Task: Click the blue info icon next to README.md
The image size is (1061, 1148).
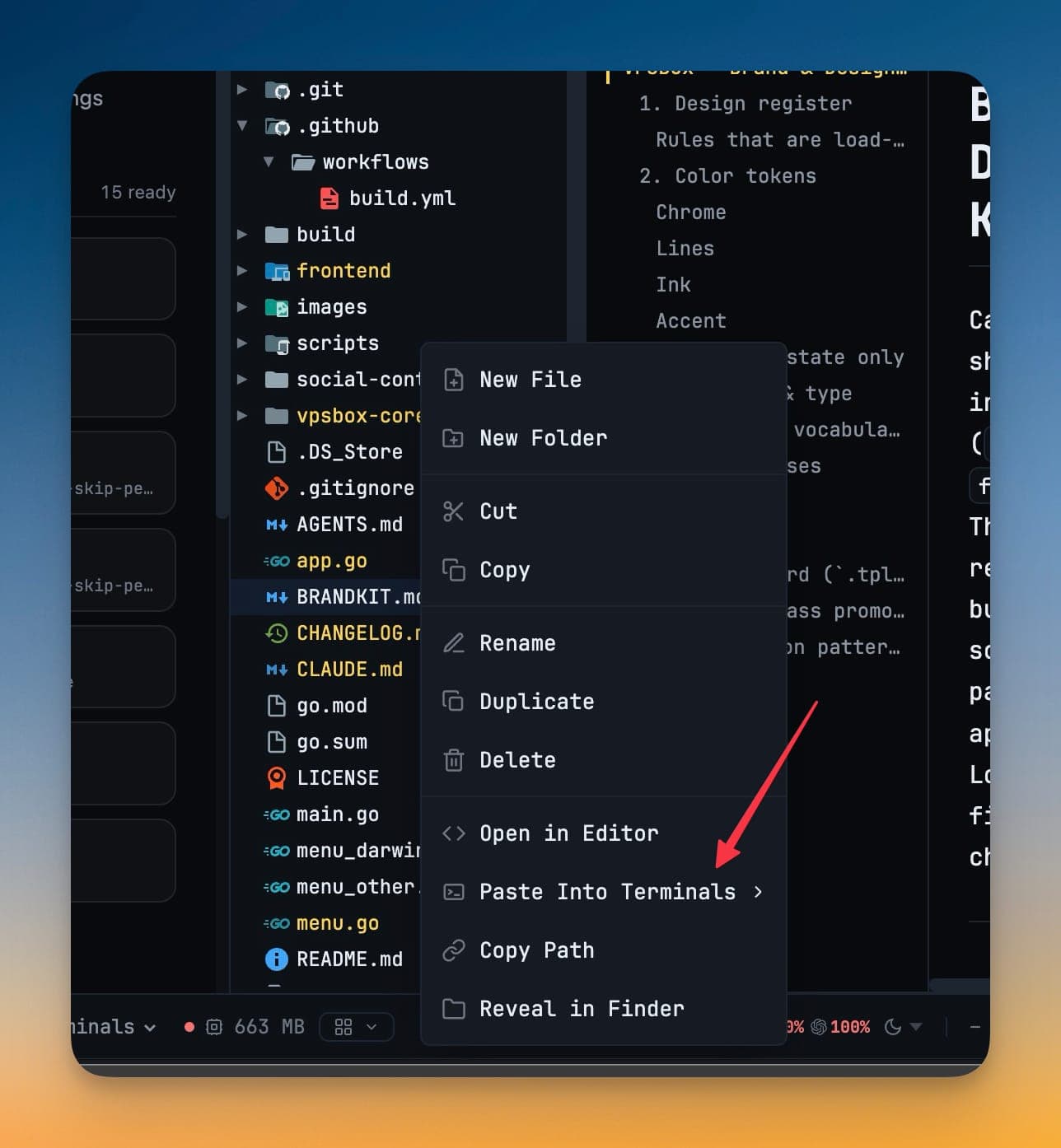Action: pyautogui.click(x=277, y=959)
